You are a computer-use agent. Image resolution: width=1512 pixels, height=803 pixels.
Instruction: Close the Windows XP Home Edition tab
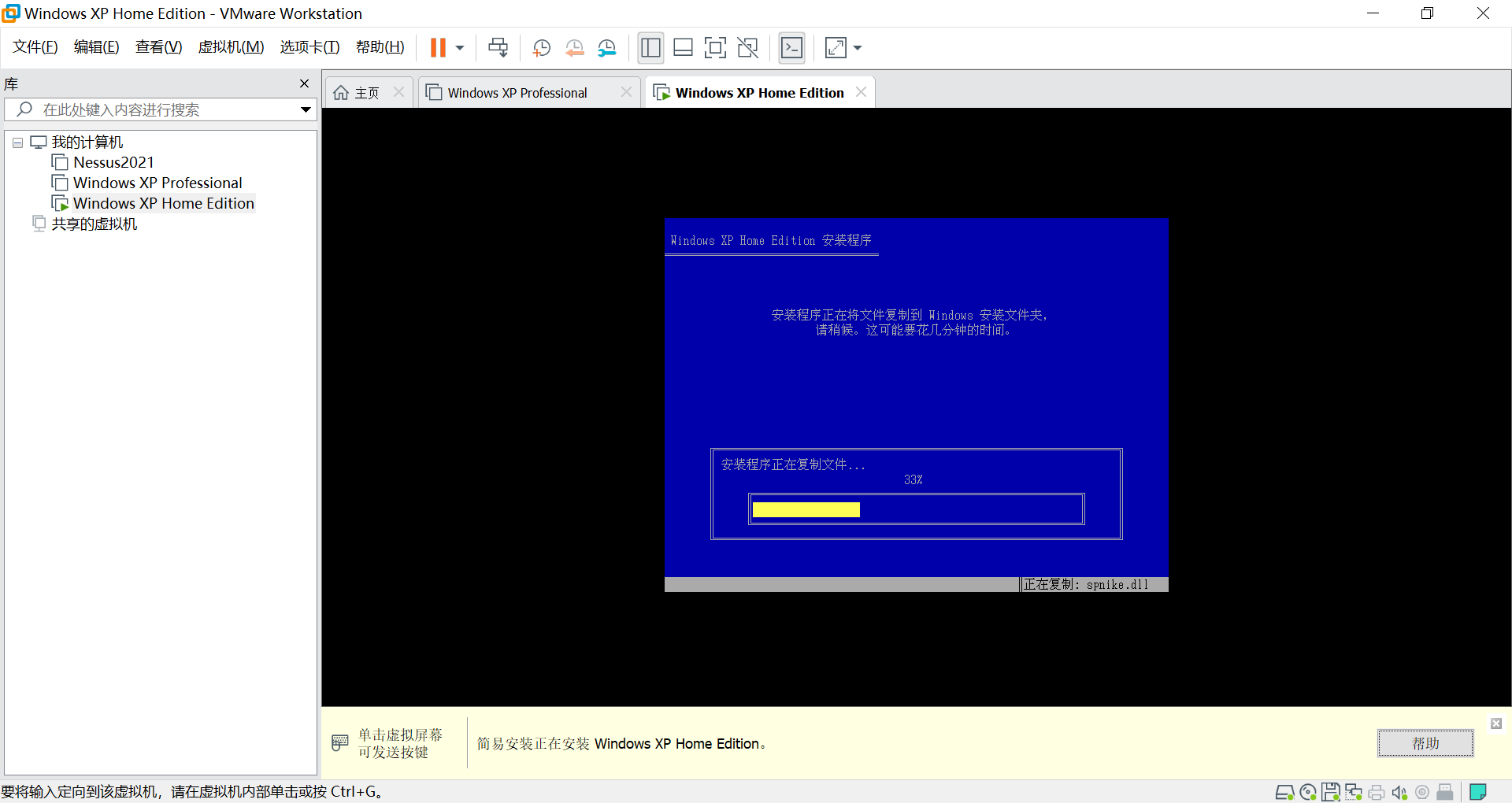pos(861,92)
